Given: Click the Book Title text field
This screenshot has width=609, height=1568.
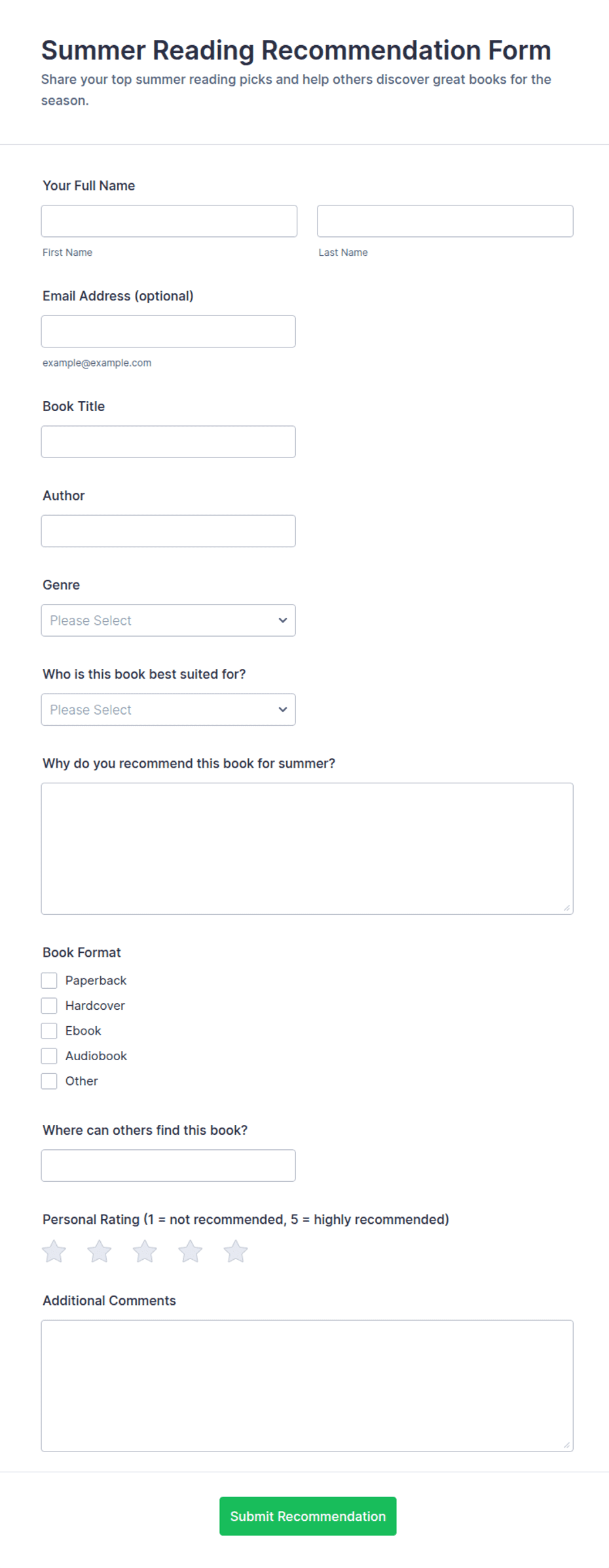Looking at the screenshot, I should point(168,442).
